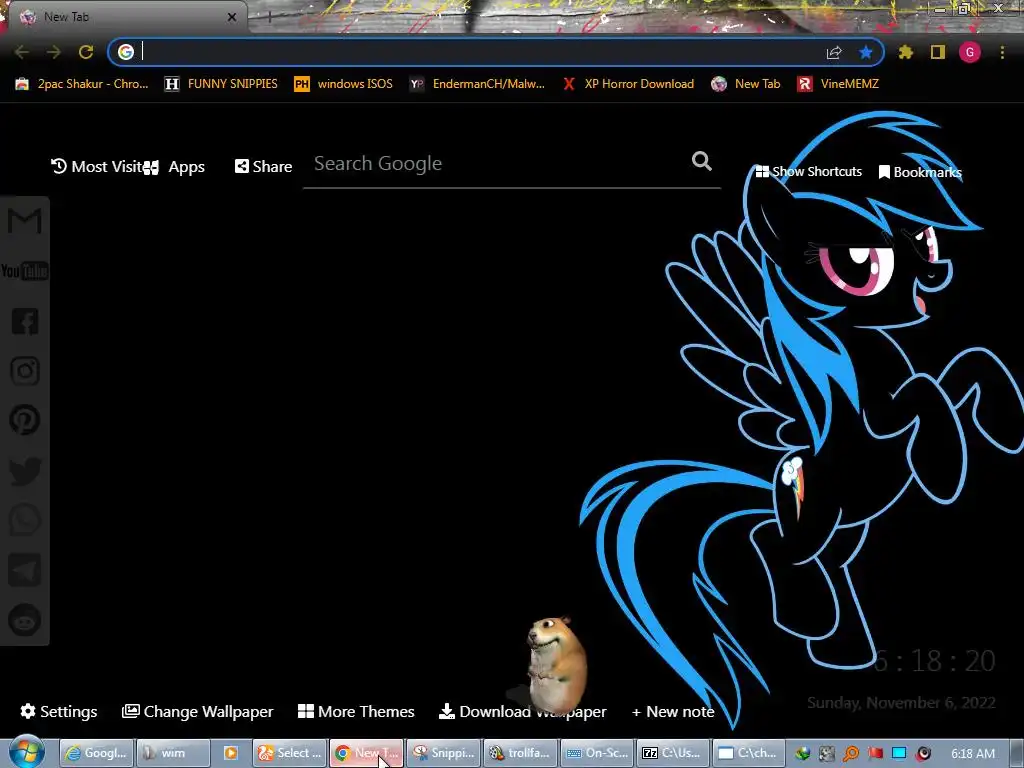1024x768 pixels.
Task: Open Instagram sidebar icon
Action: 25,371
